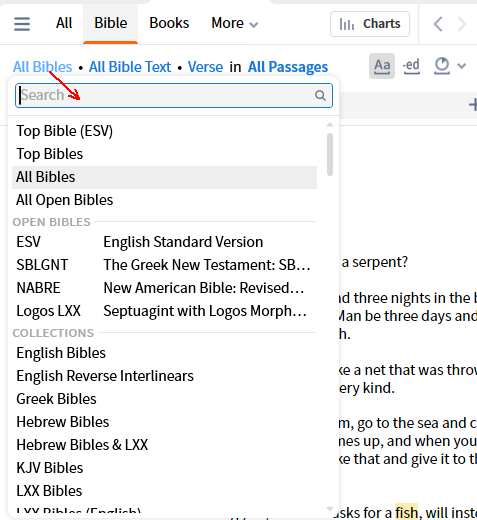Viewport: 477px width, 520px height.
Task: Choose the English Reverse Interlinears collection
Action: [164, 376]
